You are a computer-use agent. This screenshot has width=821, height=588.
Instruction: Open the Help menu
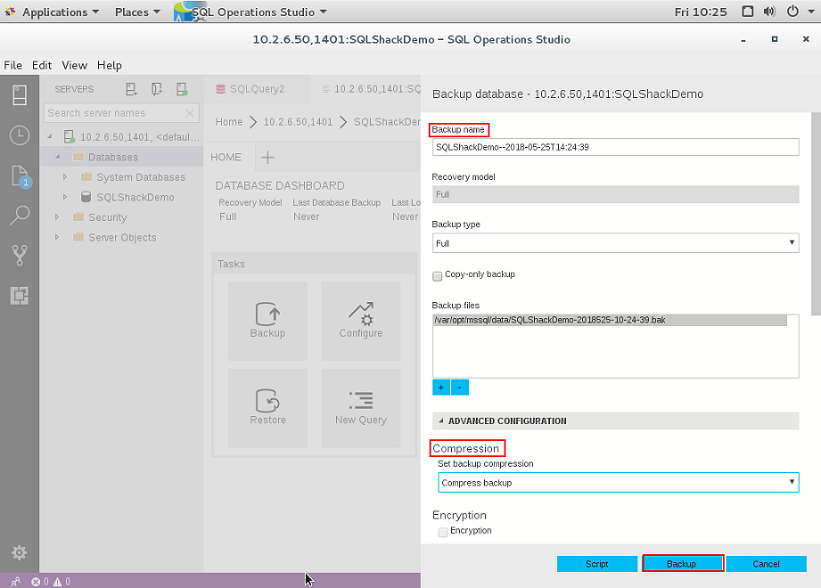(x=109, y=65)
